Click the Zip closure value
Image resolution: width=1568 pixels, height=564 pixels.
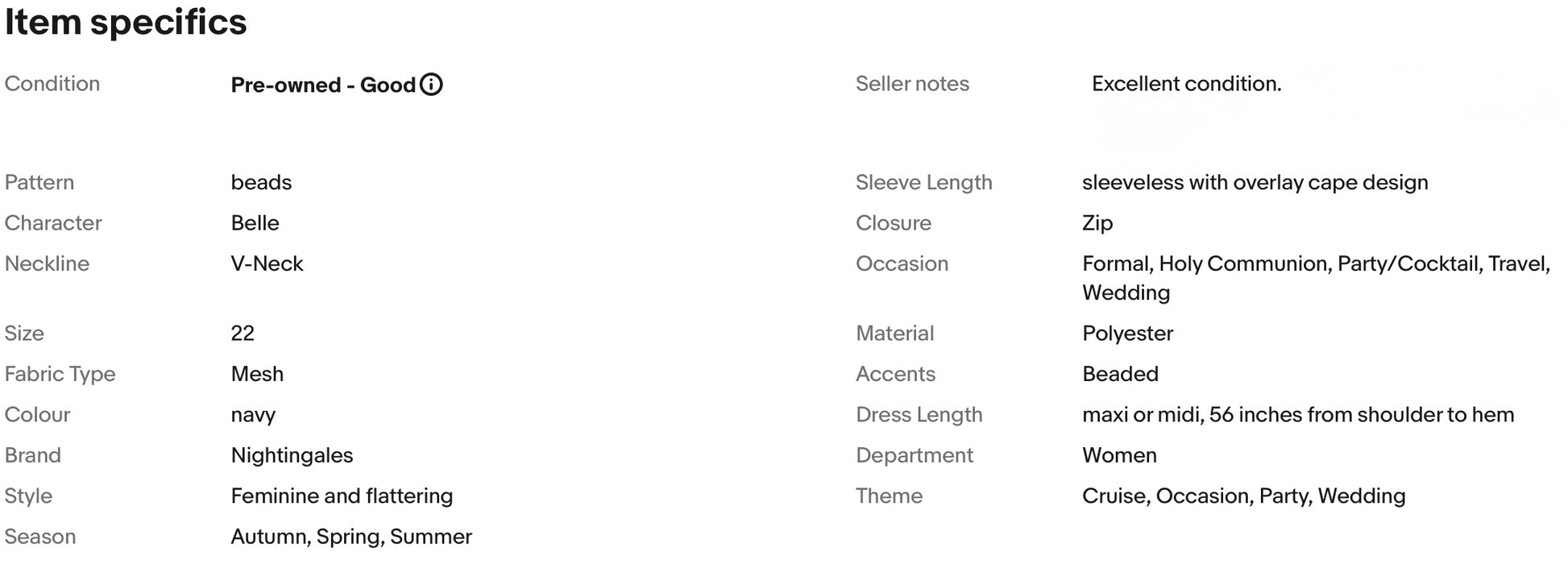pos(1097,223)
